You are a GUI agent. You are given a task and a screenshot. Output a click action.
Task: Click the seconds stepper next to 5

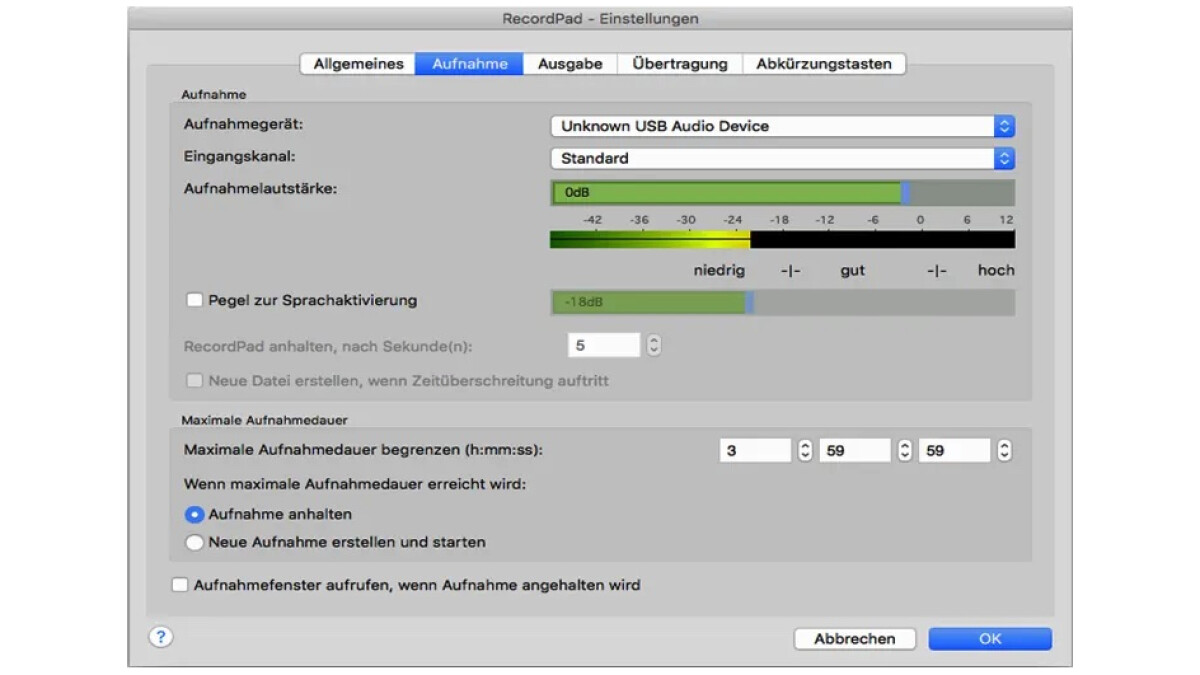654,345
